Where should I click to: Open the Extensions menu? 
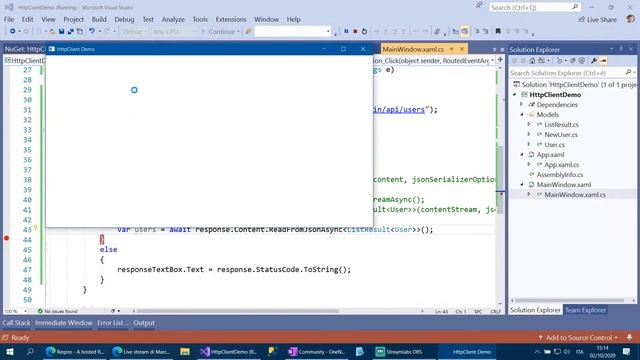(x=231, y=19)
